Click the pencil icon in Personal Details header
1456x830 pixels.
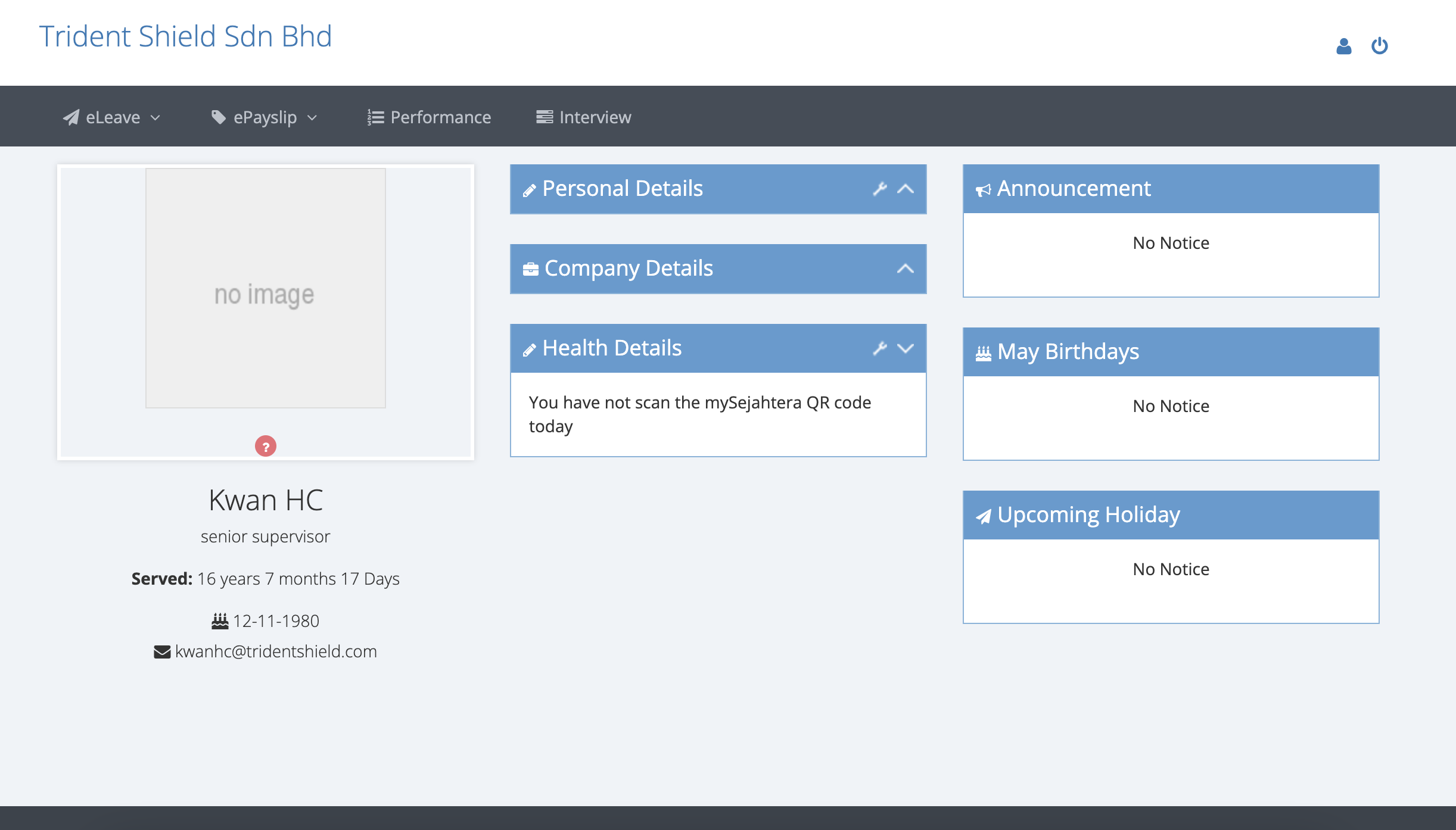tap(529, 189)
